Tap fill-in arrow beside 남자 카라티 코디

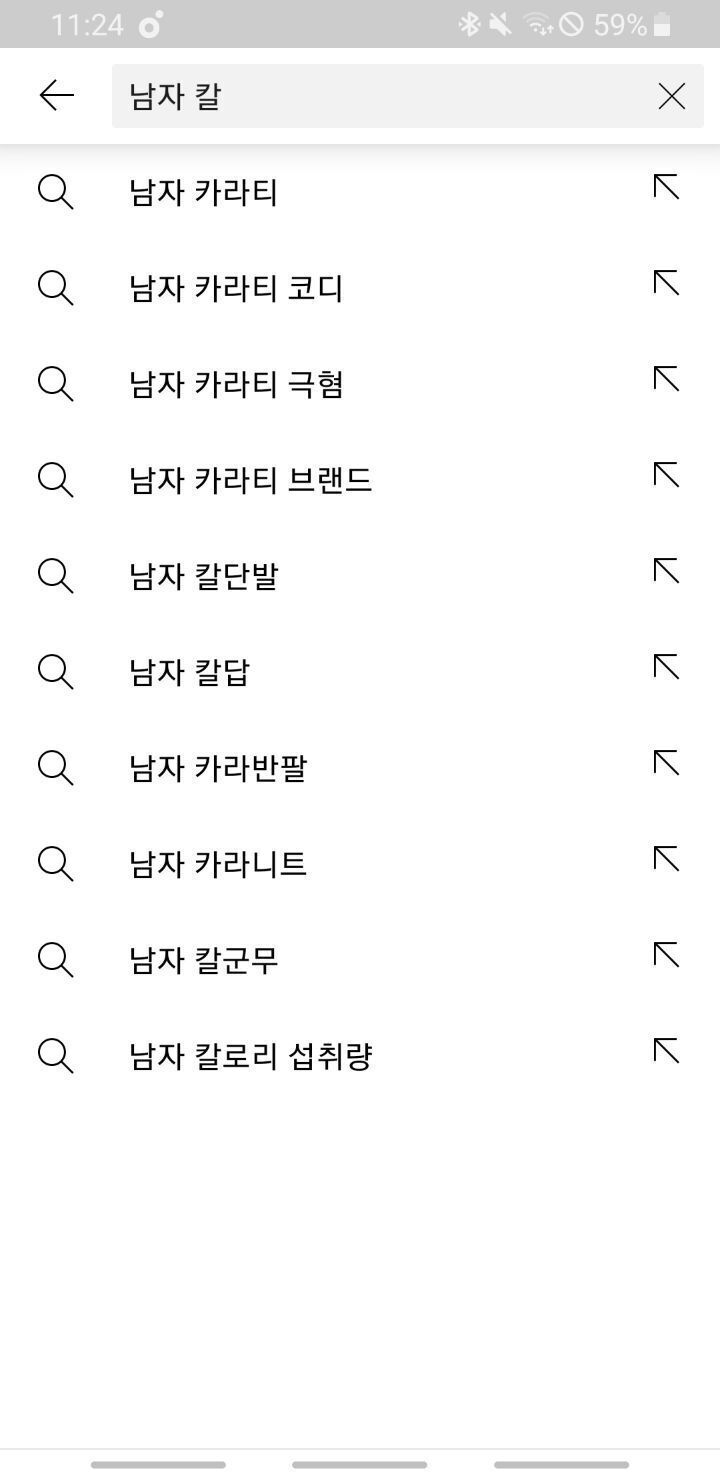666,284
